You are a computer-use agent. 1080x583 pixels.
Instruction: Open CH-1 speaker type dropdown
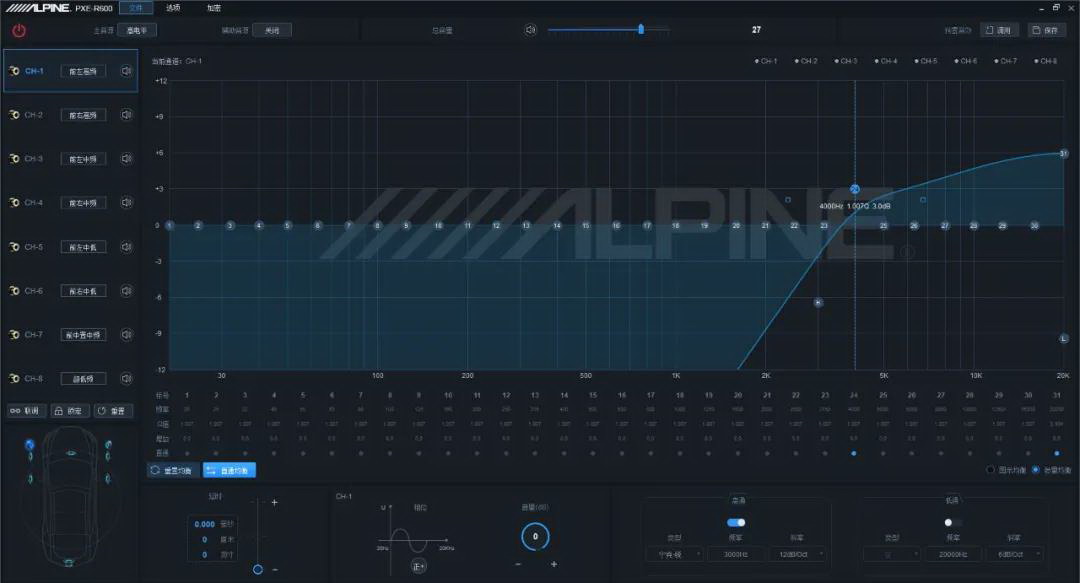coord(83,71)
